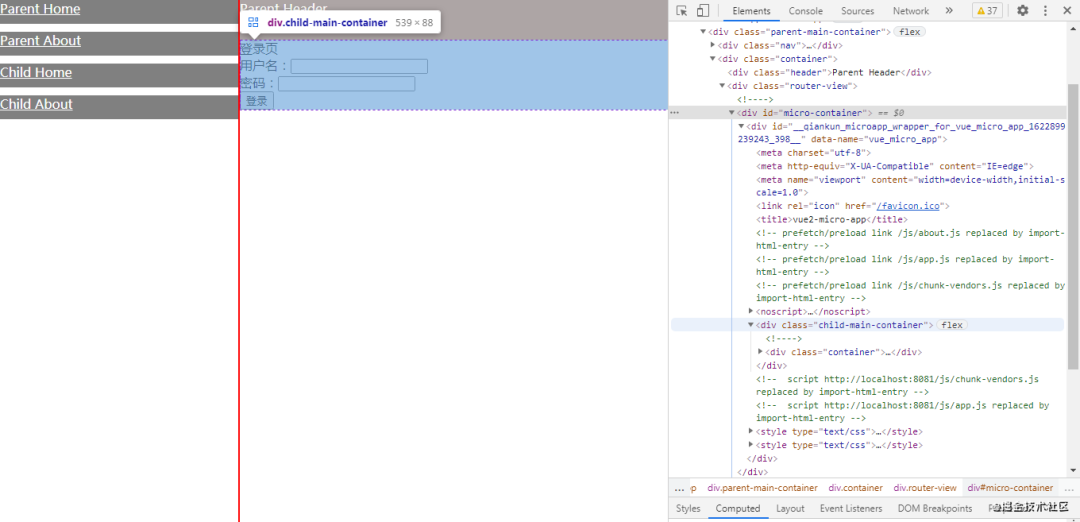Screen dimensions: 1080x522
Task: Toggle the device toolbar icon
Action: click(703, 10)
